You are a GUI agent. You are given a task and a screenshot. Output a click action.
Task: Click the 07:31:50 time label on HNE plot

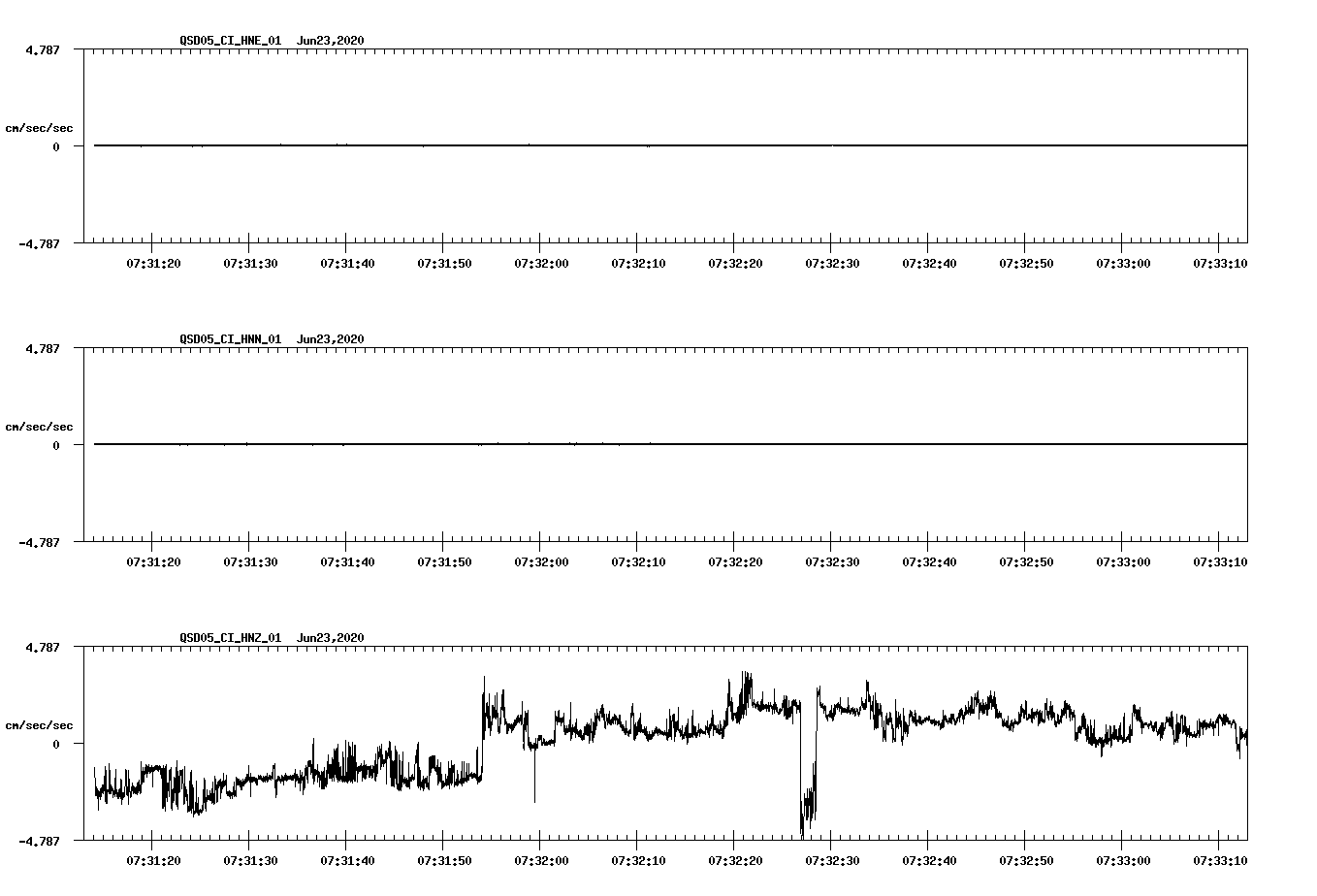[444, 263]
